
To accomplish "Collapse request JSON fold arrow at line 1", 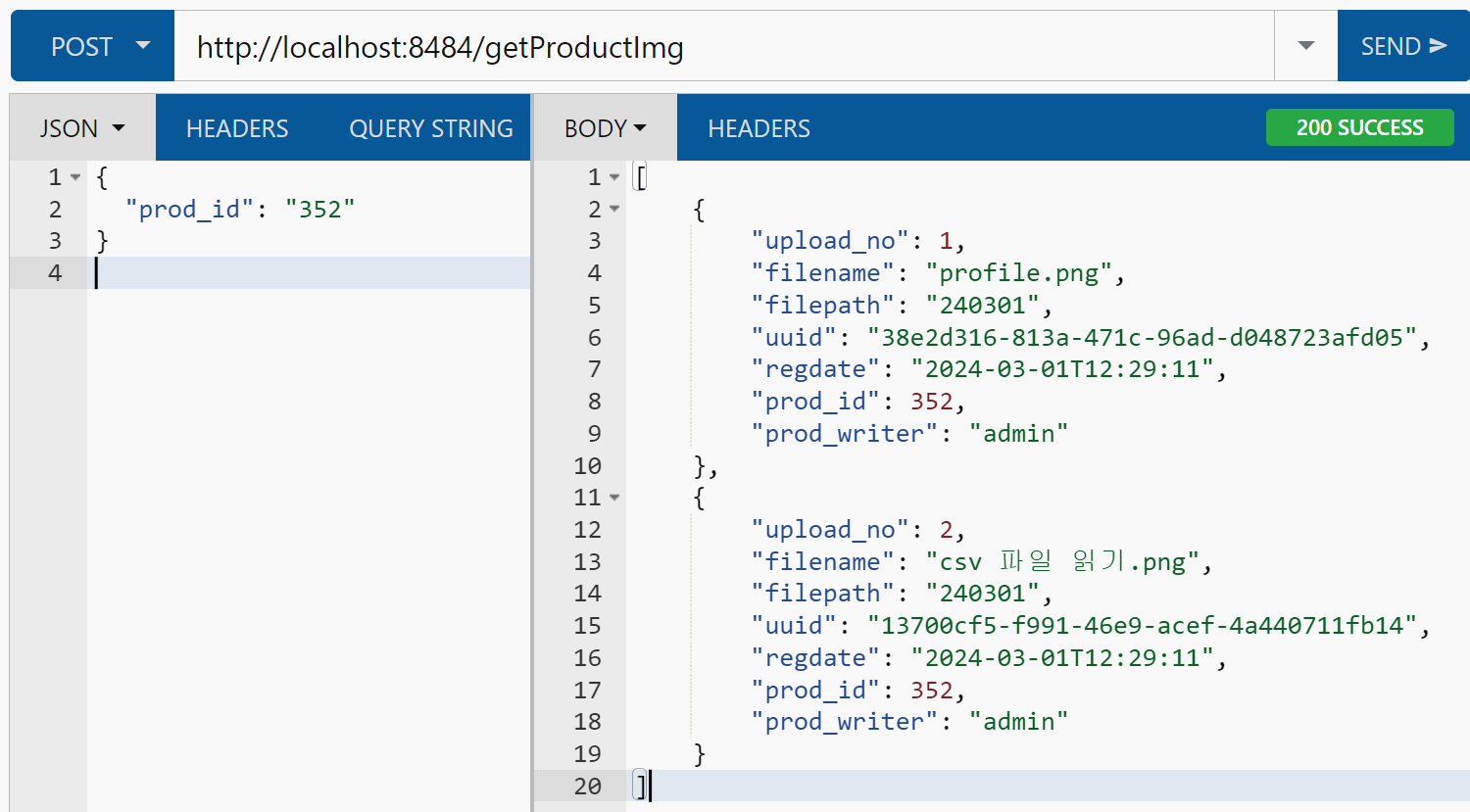I will [x=75, y=177].
